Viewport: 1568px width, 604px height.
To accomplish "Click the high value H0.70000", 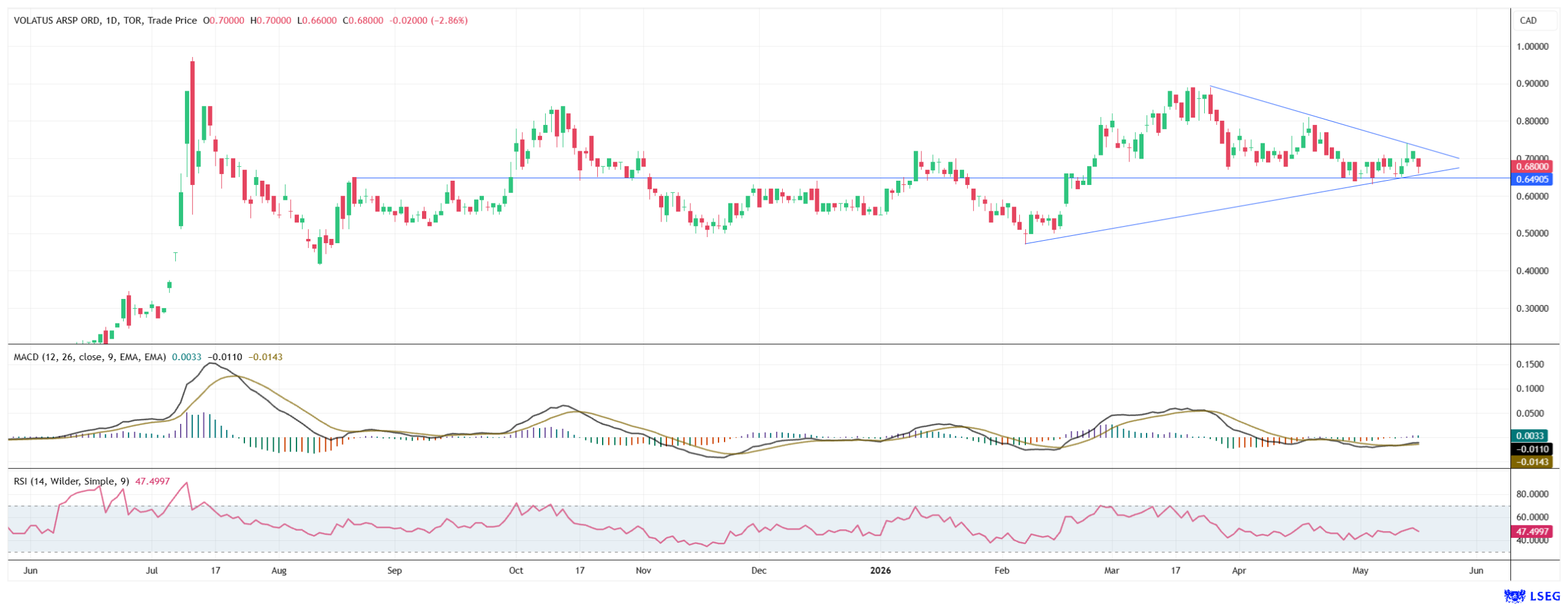I will click(271, 20).
